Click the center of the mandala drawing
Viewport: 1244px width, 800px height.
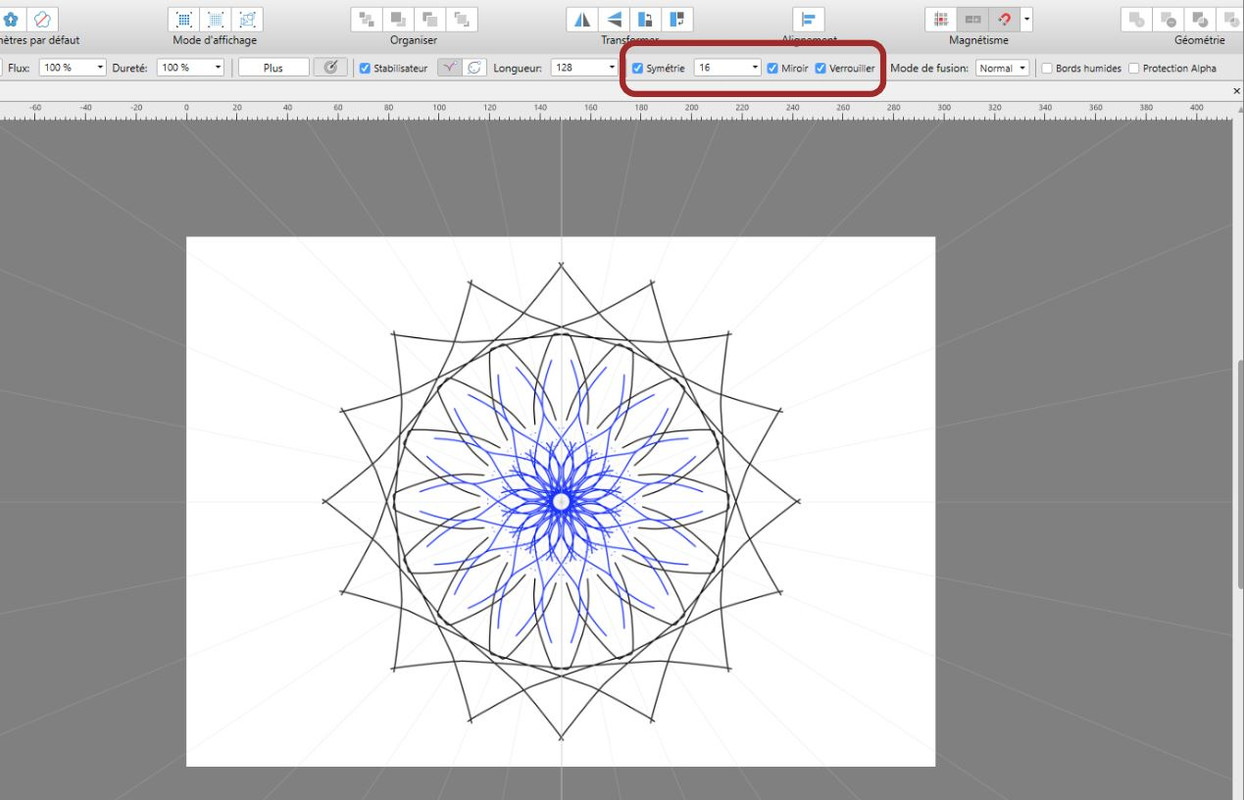coord(561,501)
